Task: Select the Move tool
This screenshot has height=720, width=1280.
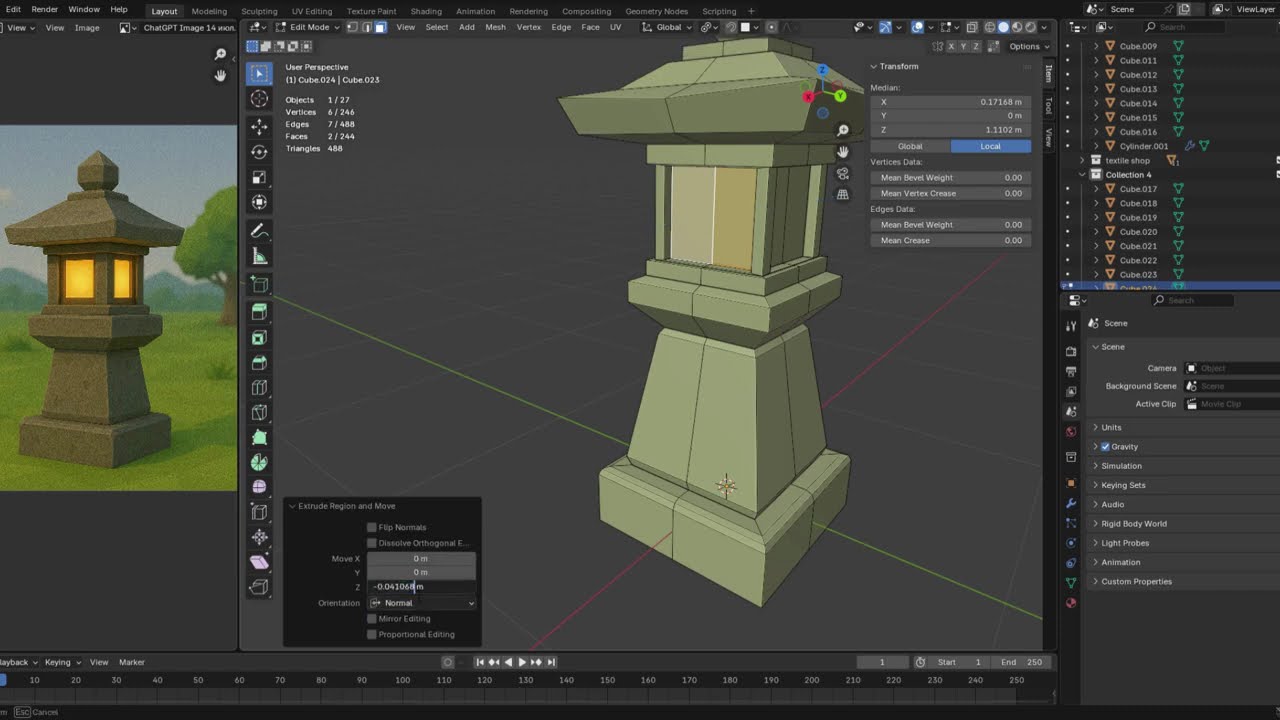Action: click(259, 127)
